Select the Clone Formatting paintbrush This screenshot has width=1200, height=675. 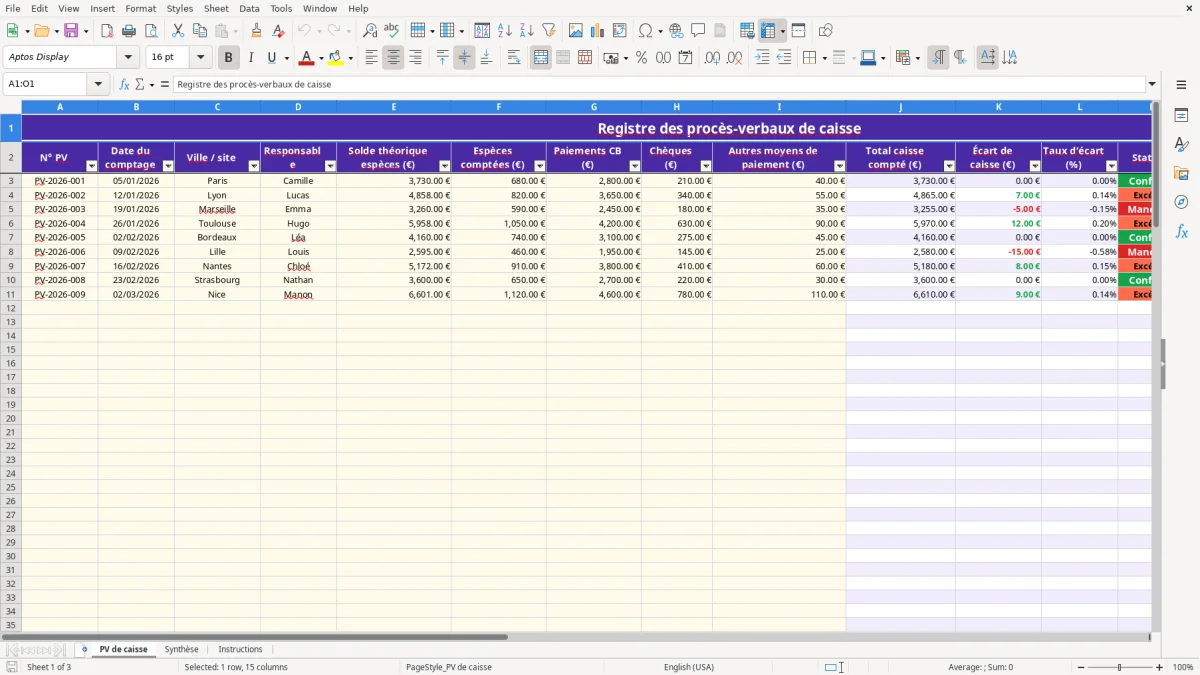click(257, 31)
